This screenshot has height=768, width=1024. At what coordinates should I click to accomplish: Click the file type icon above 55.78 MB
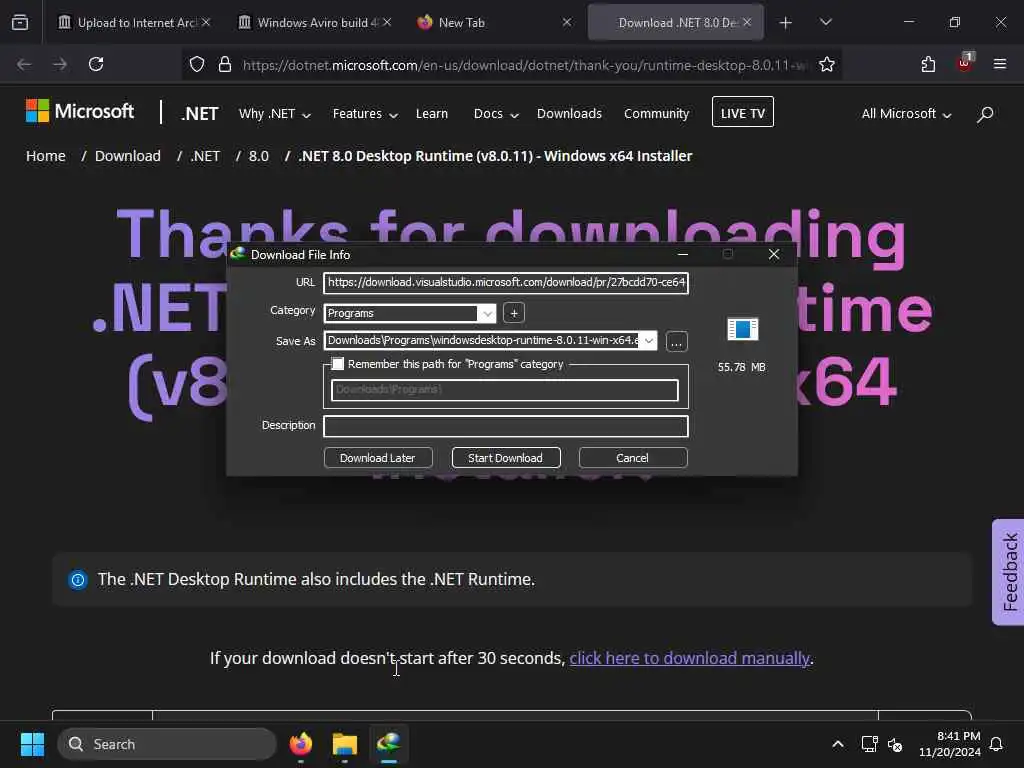tap(743, 329)
